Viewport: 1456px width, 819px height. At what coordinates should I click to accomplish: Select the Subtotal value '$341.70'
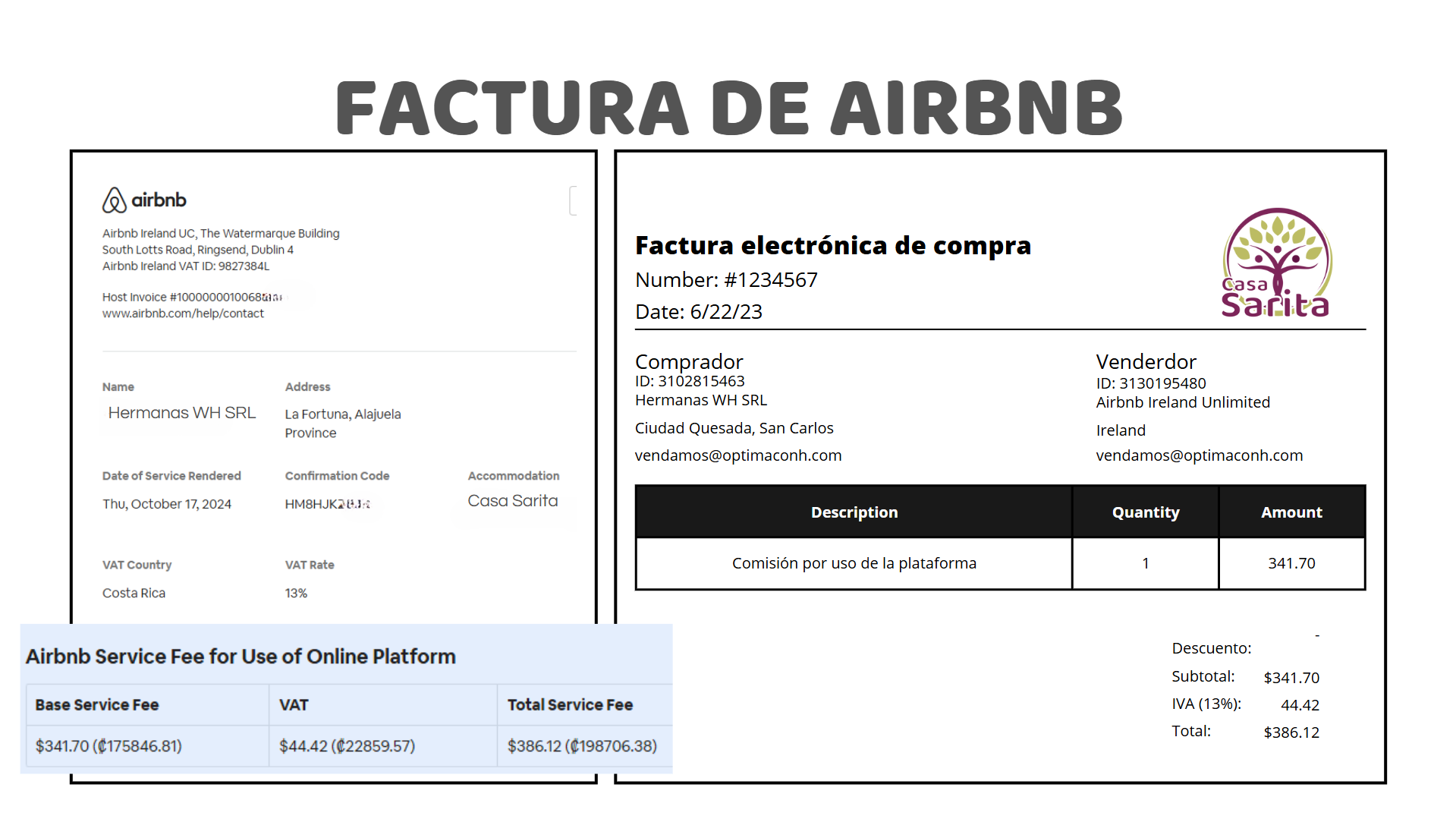click(1291, 678)
